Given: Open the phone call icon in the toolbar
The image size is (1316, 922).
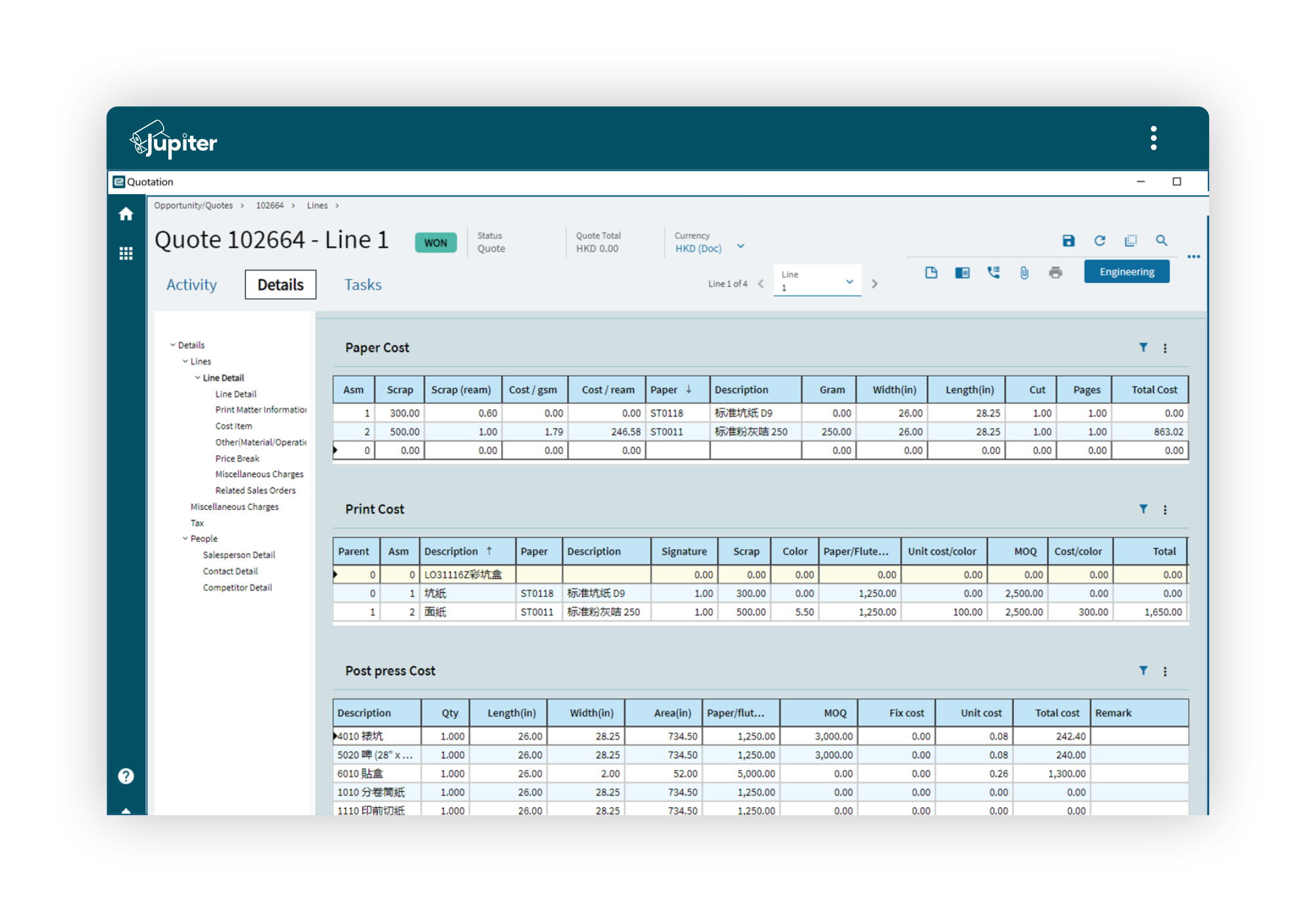Looking at the screenshot, I should 993,272.
